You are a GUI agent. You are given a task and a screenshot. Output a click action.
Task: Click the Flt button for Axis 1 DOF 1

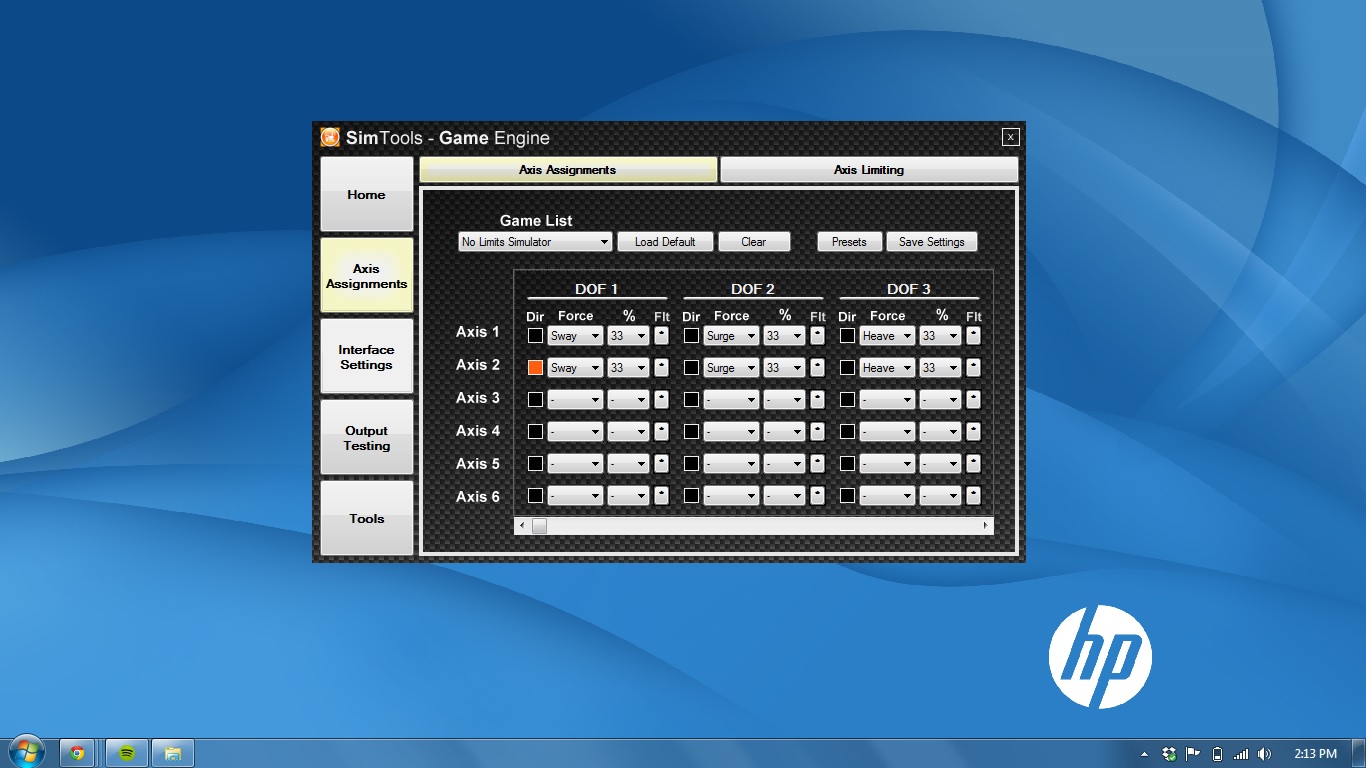click(661, 336)
